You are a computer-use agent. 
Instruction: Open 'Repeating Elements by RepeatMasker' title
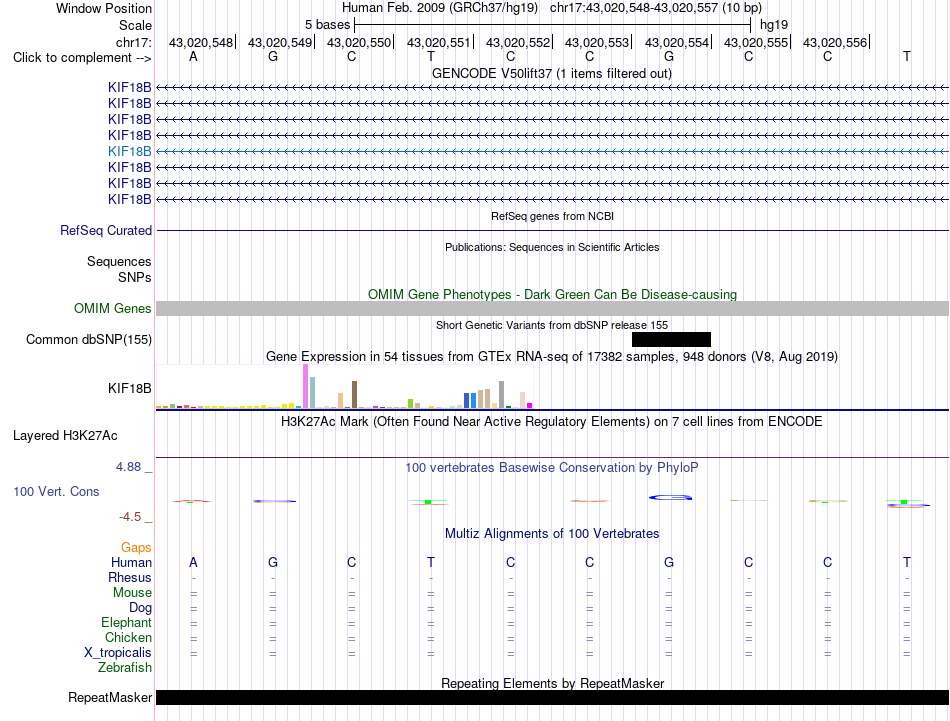coord(552,683)
